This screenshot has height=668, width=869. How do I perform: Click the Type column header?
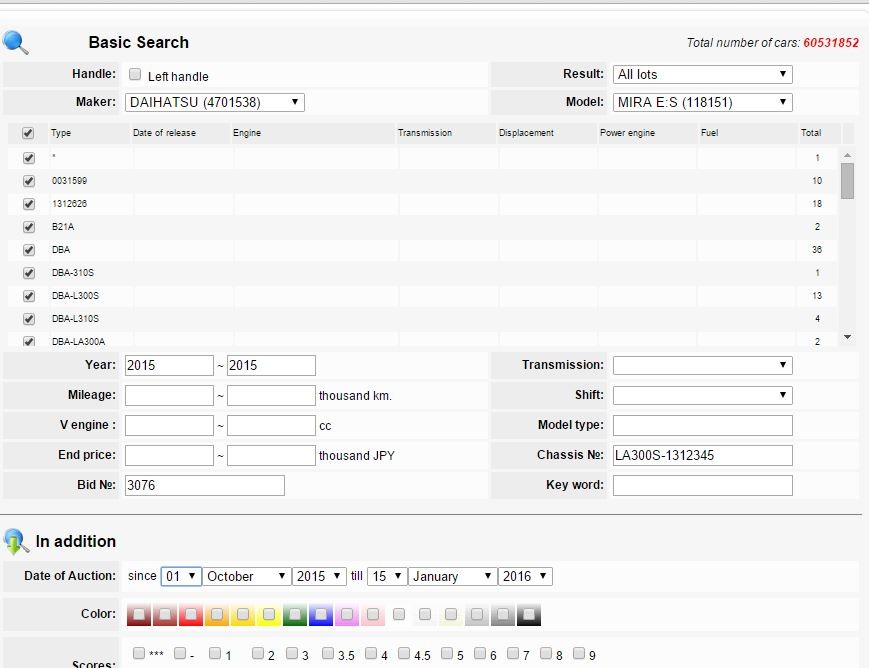point(61,133)
